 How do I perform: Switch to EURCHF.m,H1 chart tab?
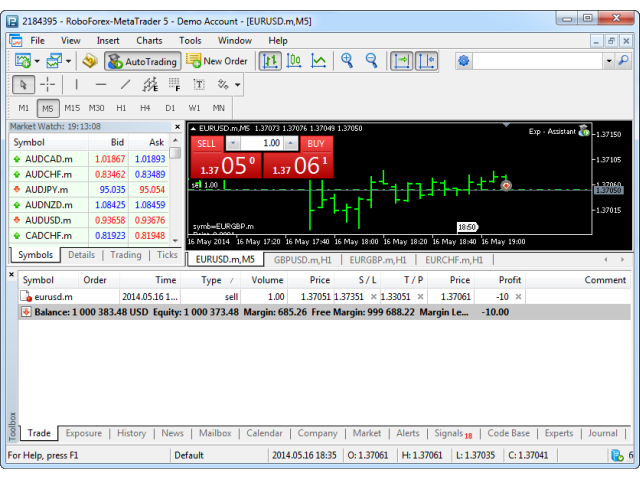(454, 260)
